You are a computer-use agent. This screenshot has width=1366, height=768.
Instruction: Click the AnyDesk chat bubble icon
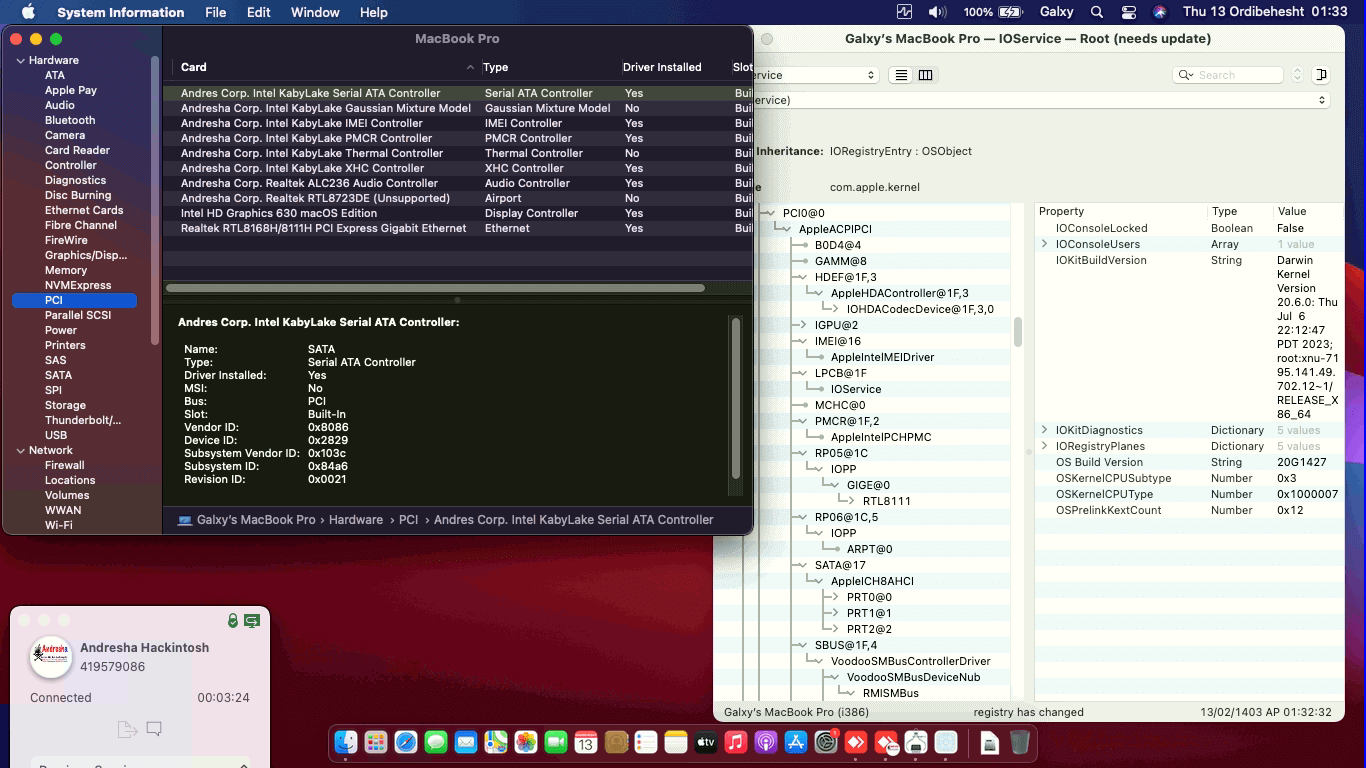tap(154, 729)
